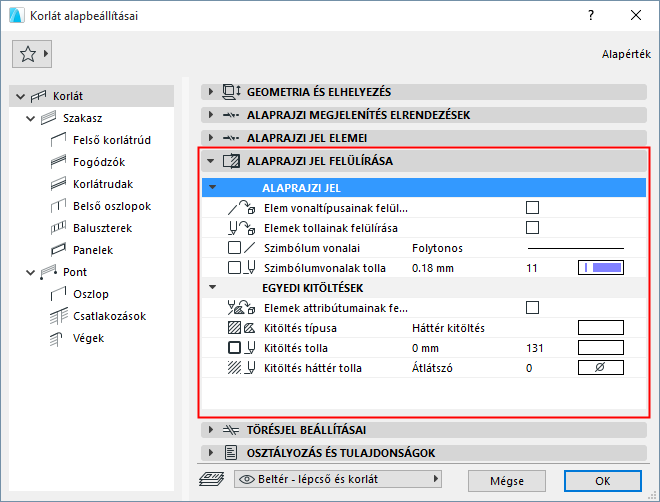This screenshot has height=502, width=660.
Task: Tick the Elemek attribútumainak felülírása checkbox
Action: tap(532, 308)
